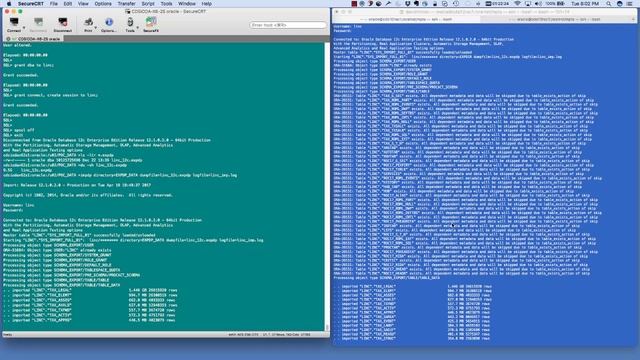This screenshot has width=640, height=360.
Task: Click the Connect toolbar icon
Action: [14, 24]
